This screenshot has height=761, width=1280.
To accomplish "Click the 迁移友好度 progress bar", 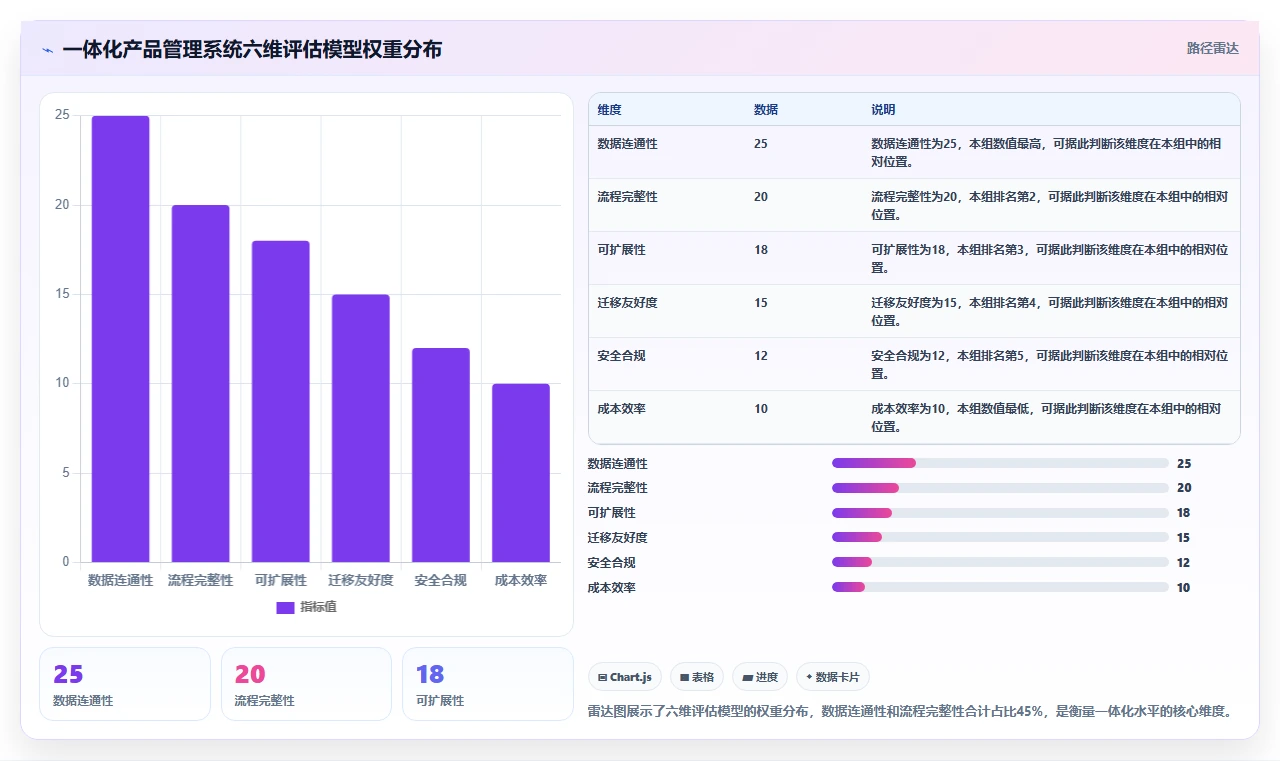I will click(x=1000, y=537).
